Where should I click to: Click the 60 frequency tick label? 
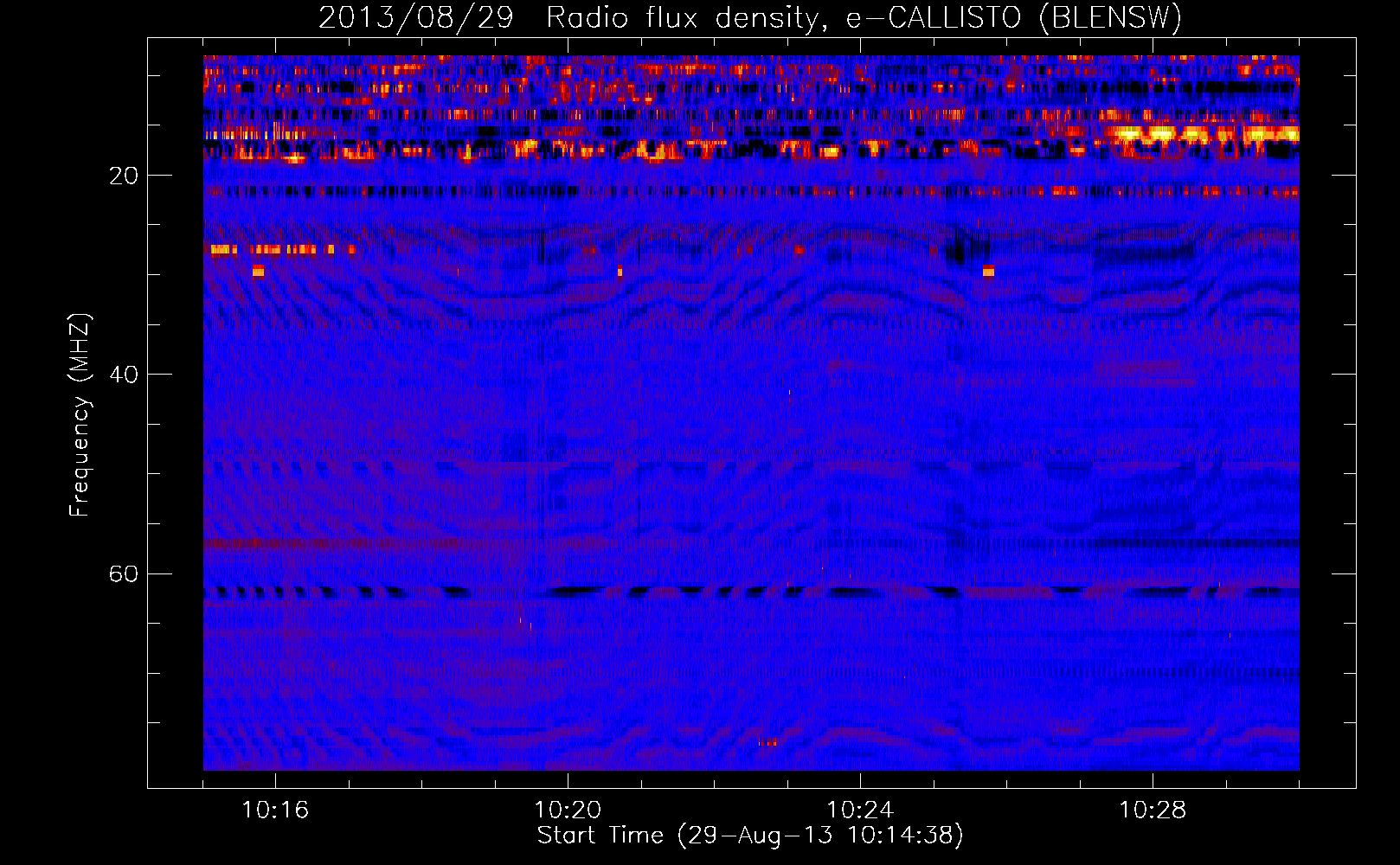(123, 574)
